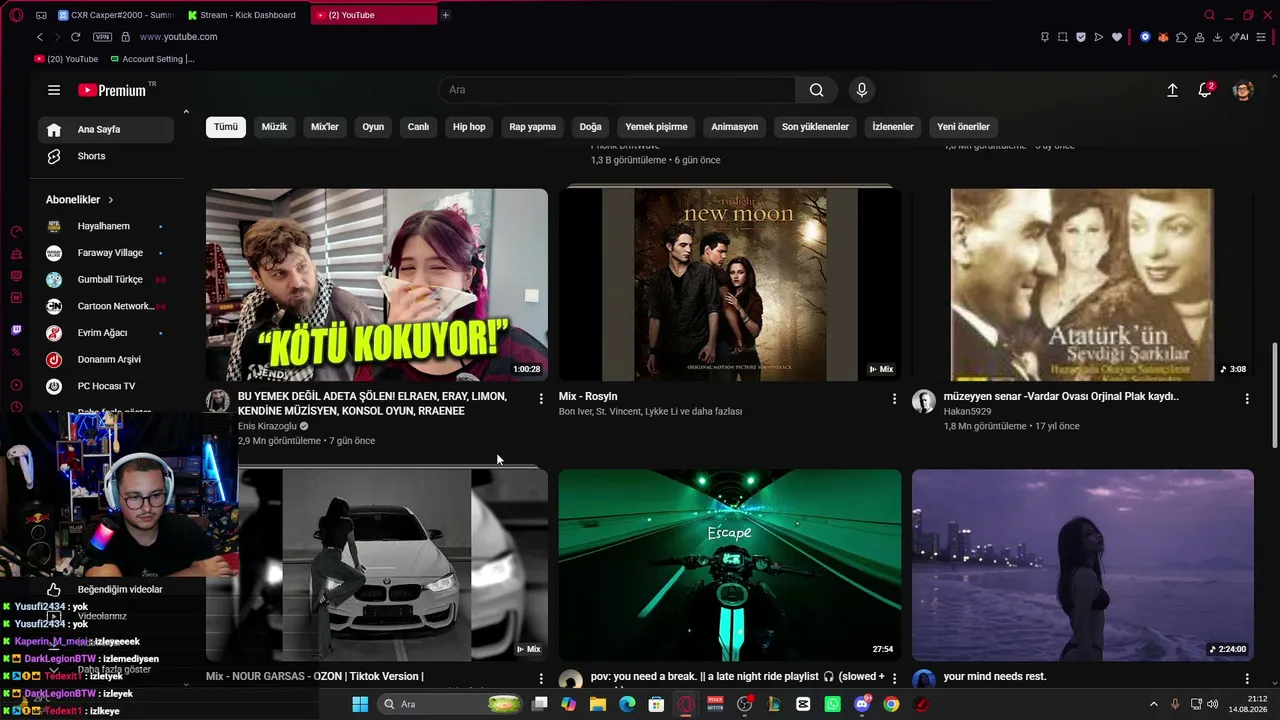Open the upload video icon
This screenshot has width=1280, height=720.
(x=1172, y=90)
